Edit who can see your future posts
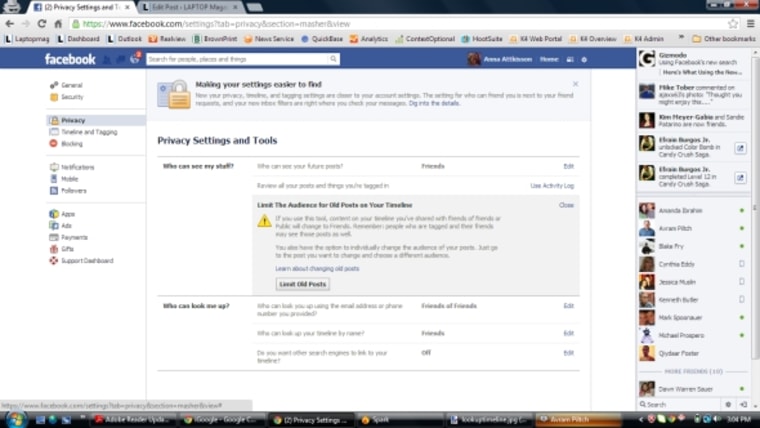The image size is (760, 428). click(x=569, y=166)
